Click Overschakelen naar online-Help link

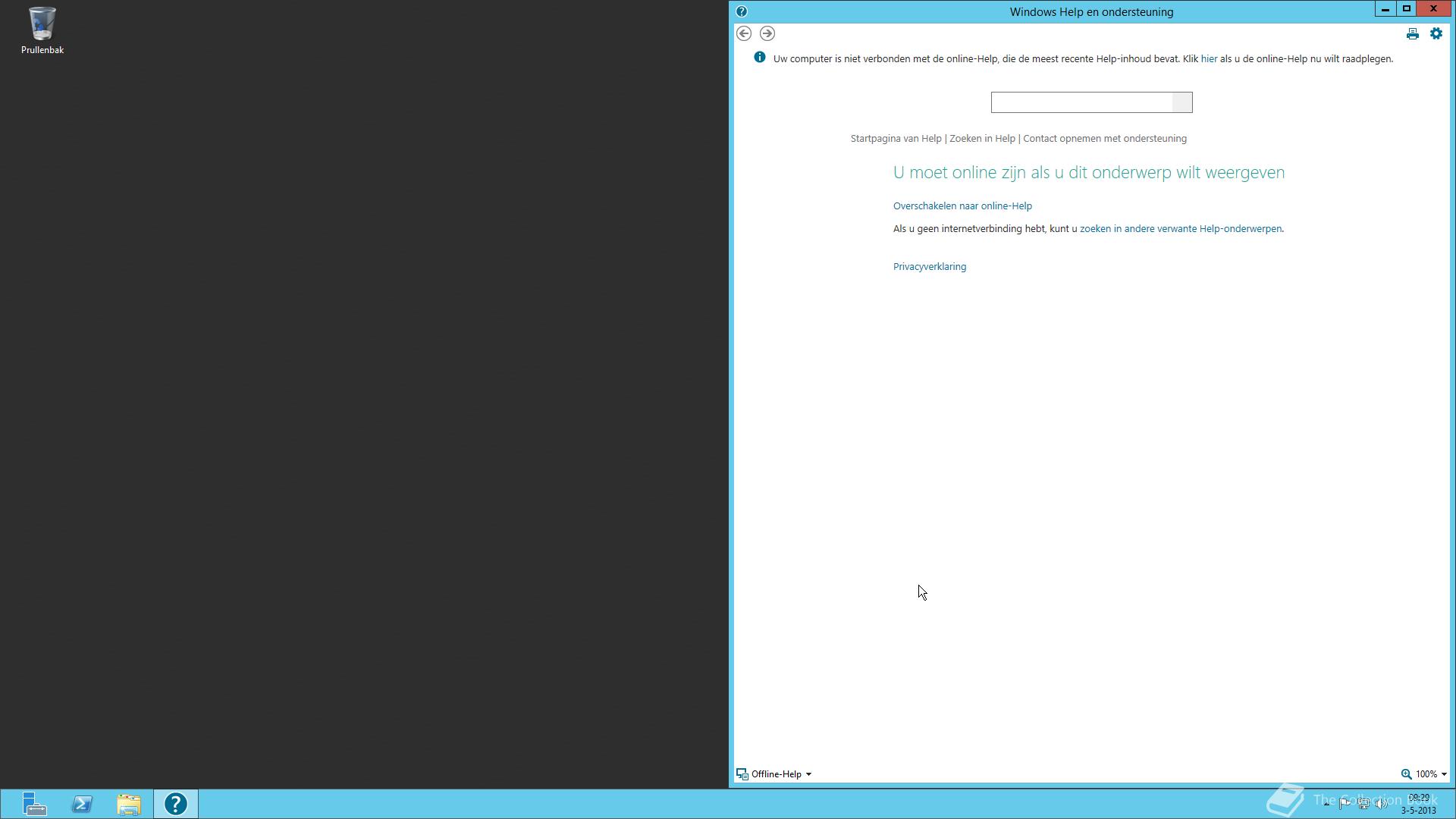pyautogui.click(x=962, y=206)
